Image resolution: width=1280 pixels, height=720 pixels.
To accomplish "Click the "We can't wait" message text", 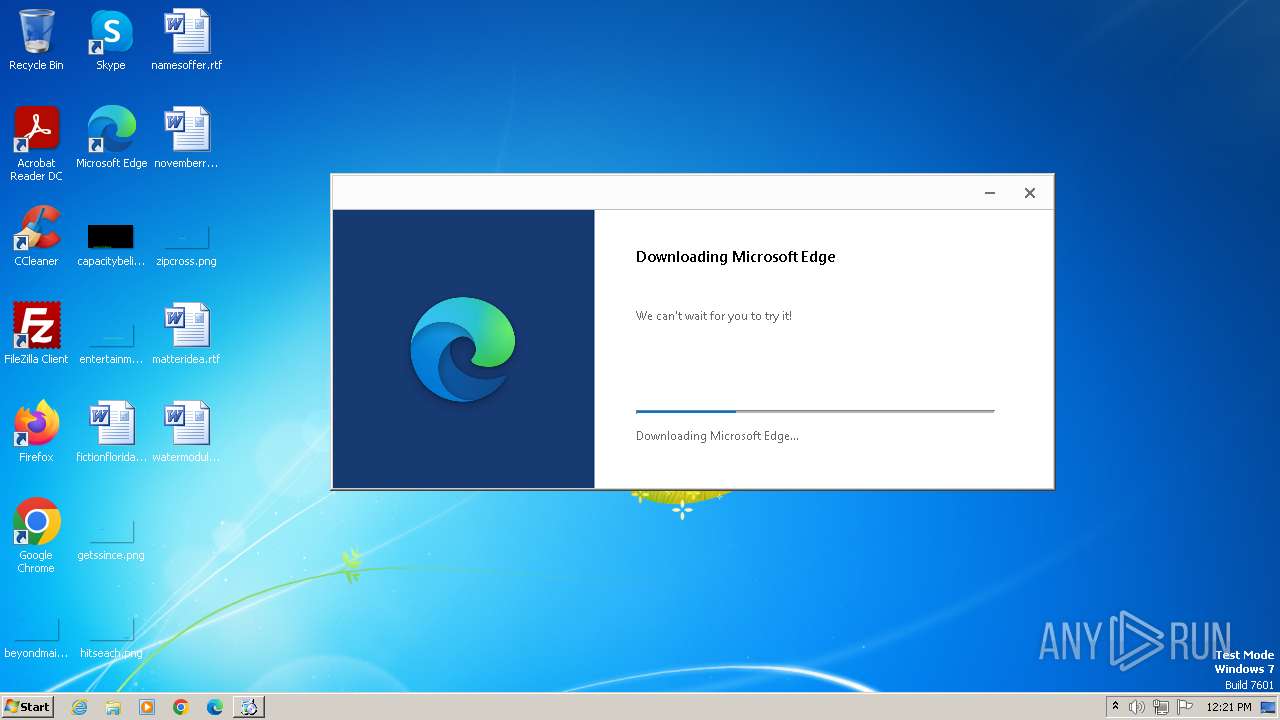I will tap(714, 316).
